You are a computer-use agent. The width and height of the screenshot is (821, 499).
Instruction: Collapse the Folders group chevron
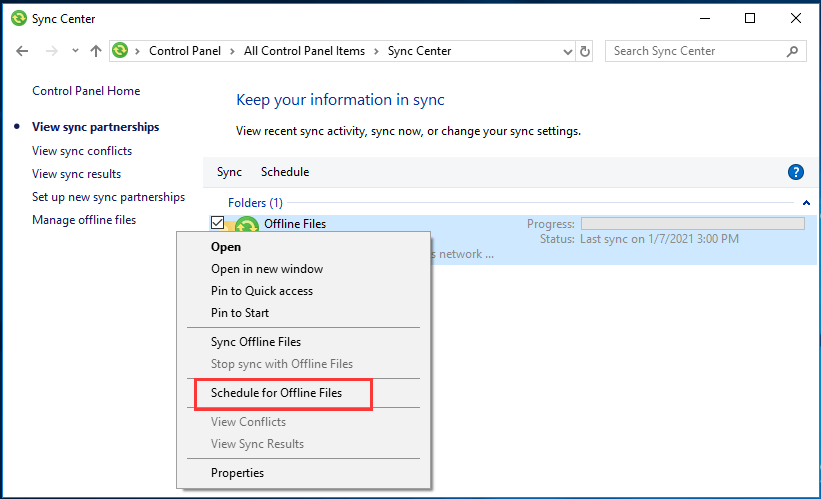click(x=806, y=202)
